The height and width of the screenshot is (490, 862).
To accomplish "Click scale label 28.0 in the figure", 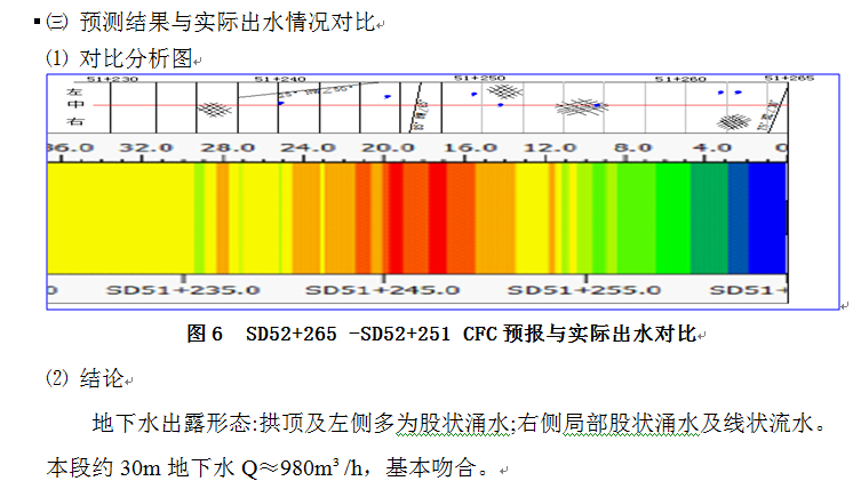I will click(x=227, y=148).
